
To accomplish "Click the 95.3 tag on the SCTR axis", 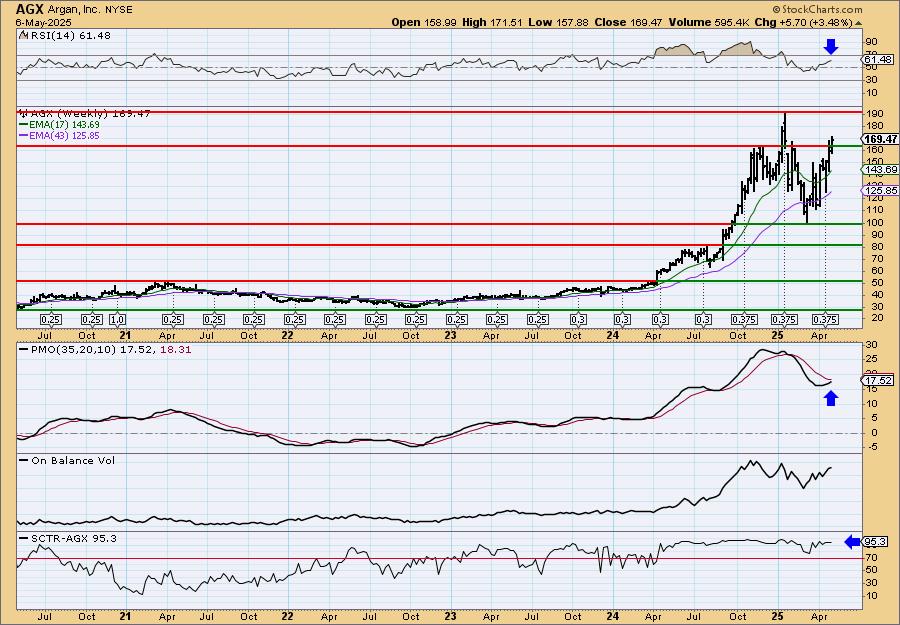I will pos(876,542).
